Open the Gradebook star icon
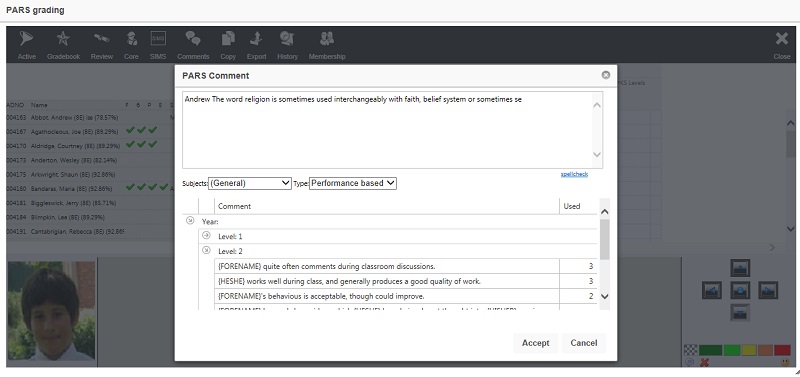 (x=63, y=44)
